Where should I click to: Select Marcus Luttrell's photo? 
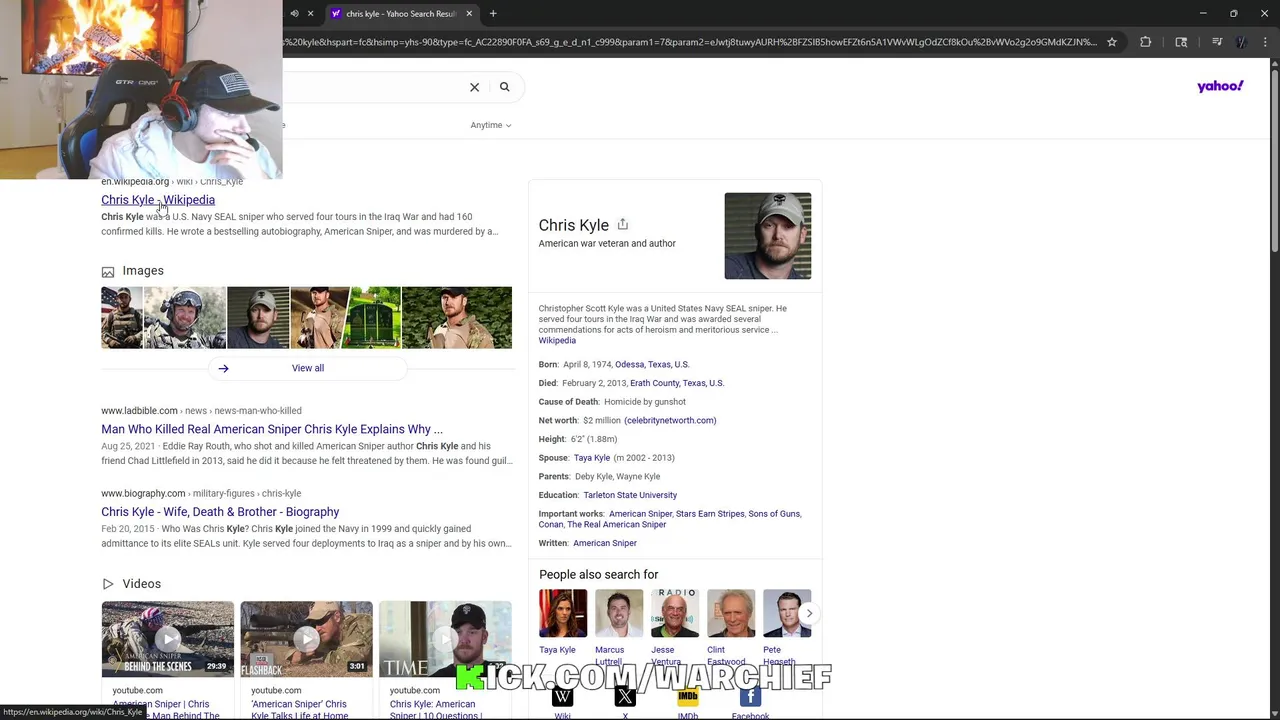coord(619,613)
